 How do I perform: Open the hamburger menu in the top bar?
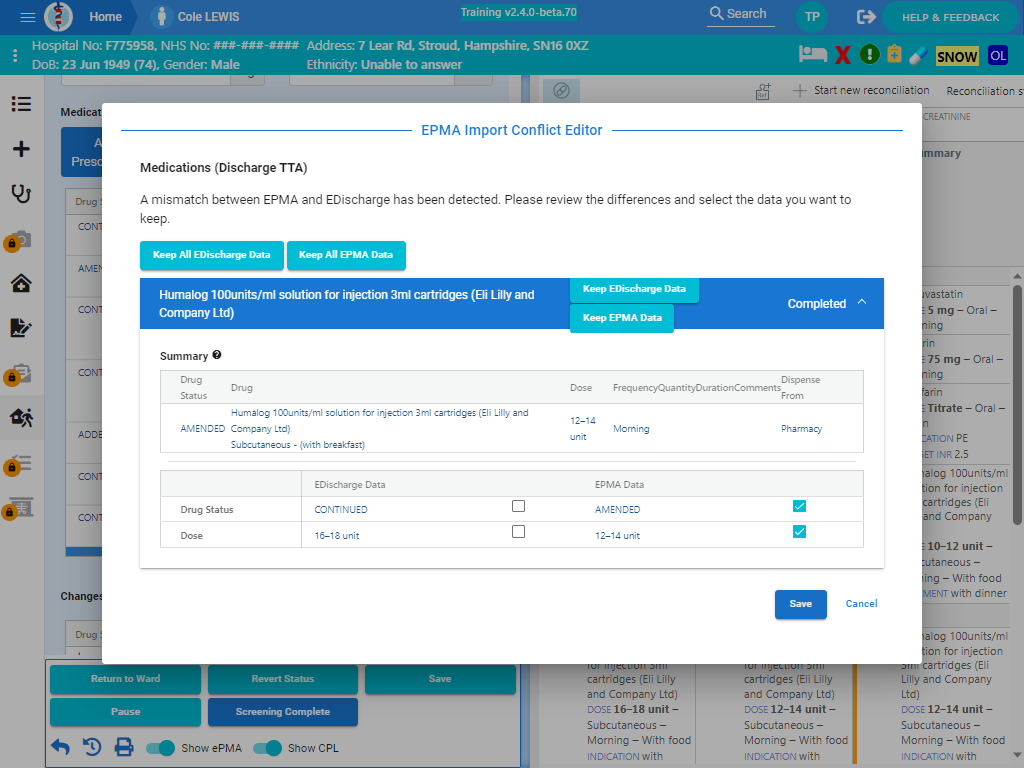27,17
